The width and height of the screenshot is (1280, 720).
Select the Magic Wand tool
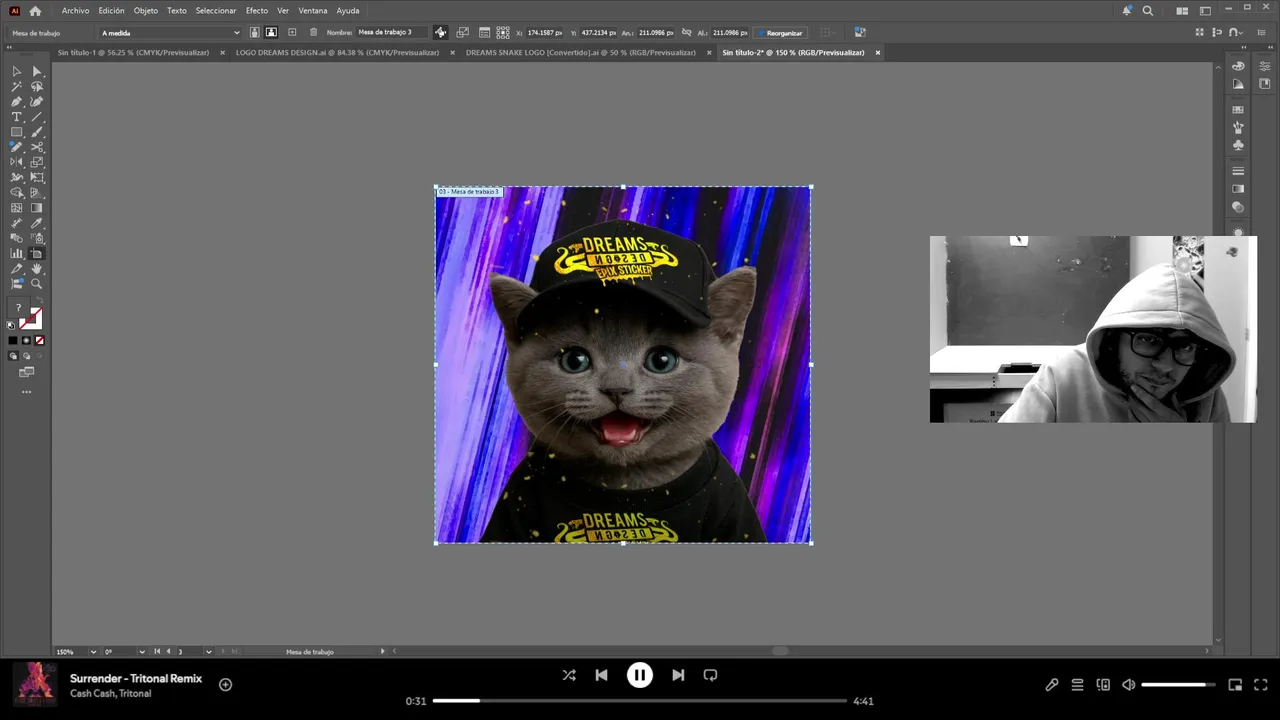click(16, 86)
